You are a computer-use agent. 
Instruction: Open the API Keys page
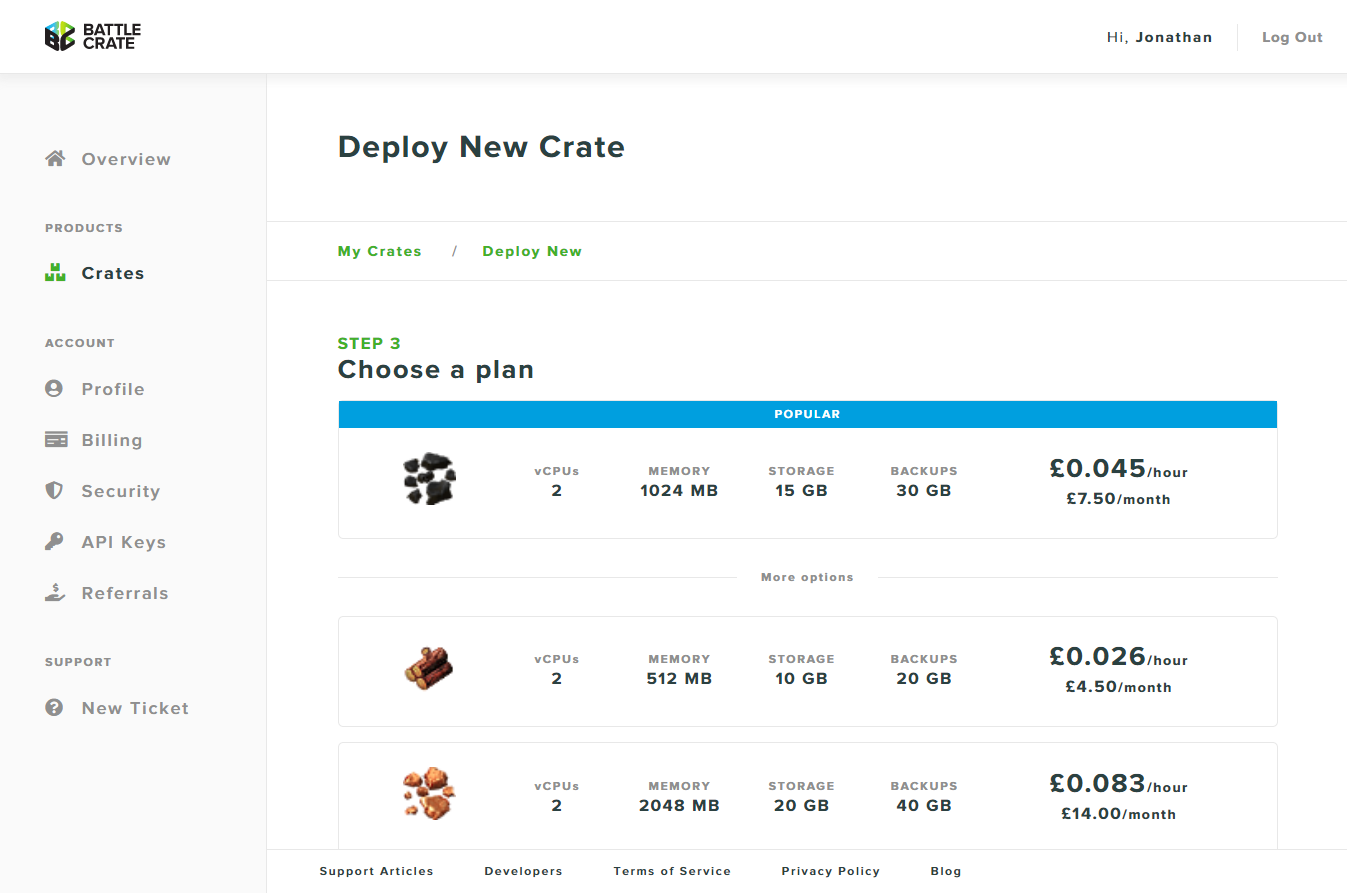click(124, 542)
